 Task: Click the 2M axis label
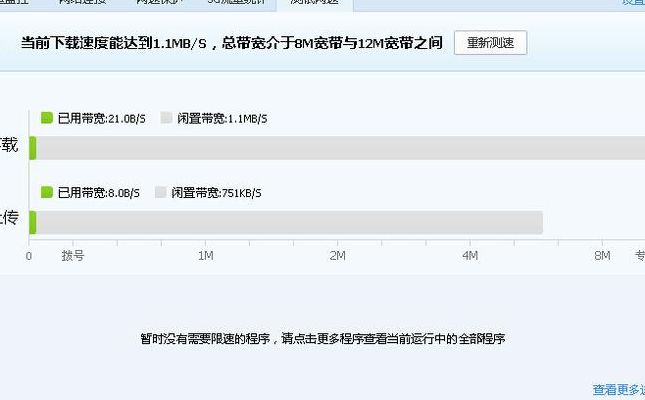click(x=337, y=256)
